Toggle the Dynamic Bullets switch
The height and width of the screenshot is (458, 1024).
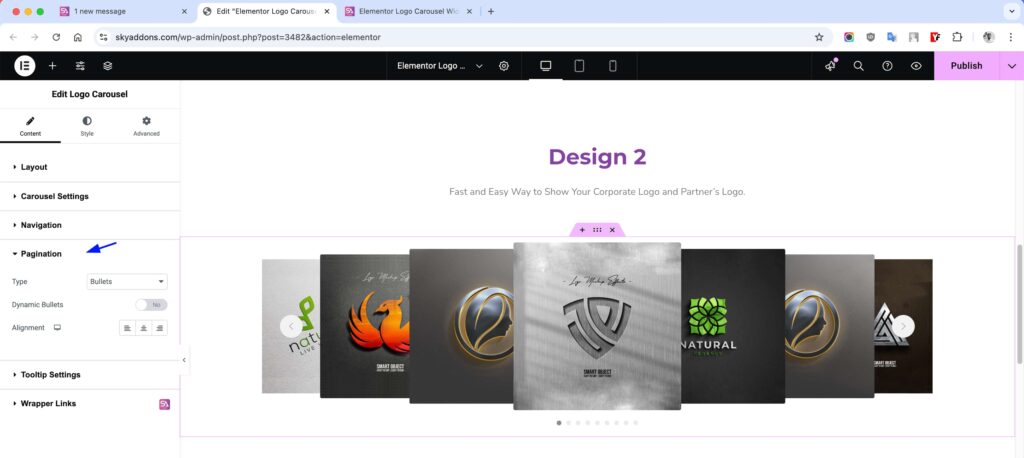click(x=151, y=304)
